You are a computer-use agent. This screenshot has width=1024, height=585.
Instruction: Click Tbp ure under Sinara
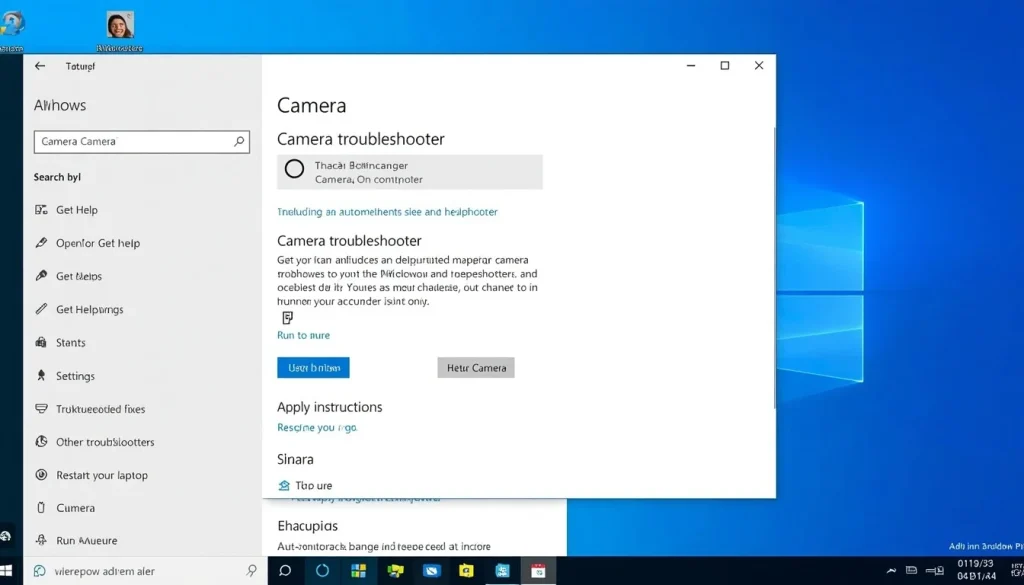[x=313, y=486]
